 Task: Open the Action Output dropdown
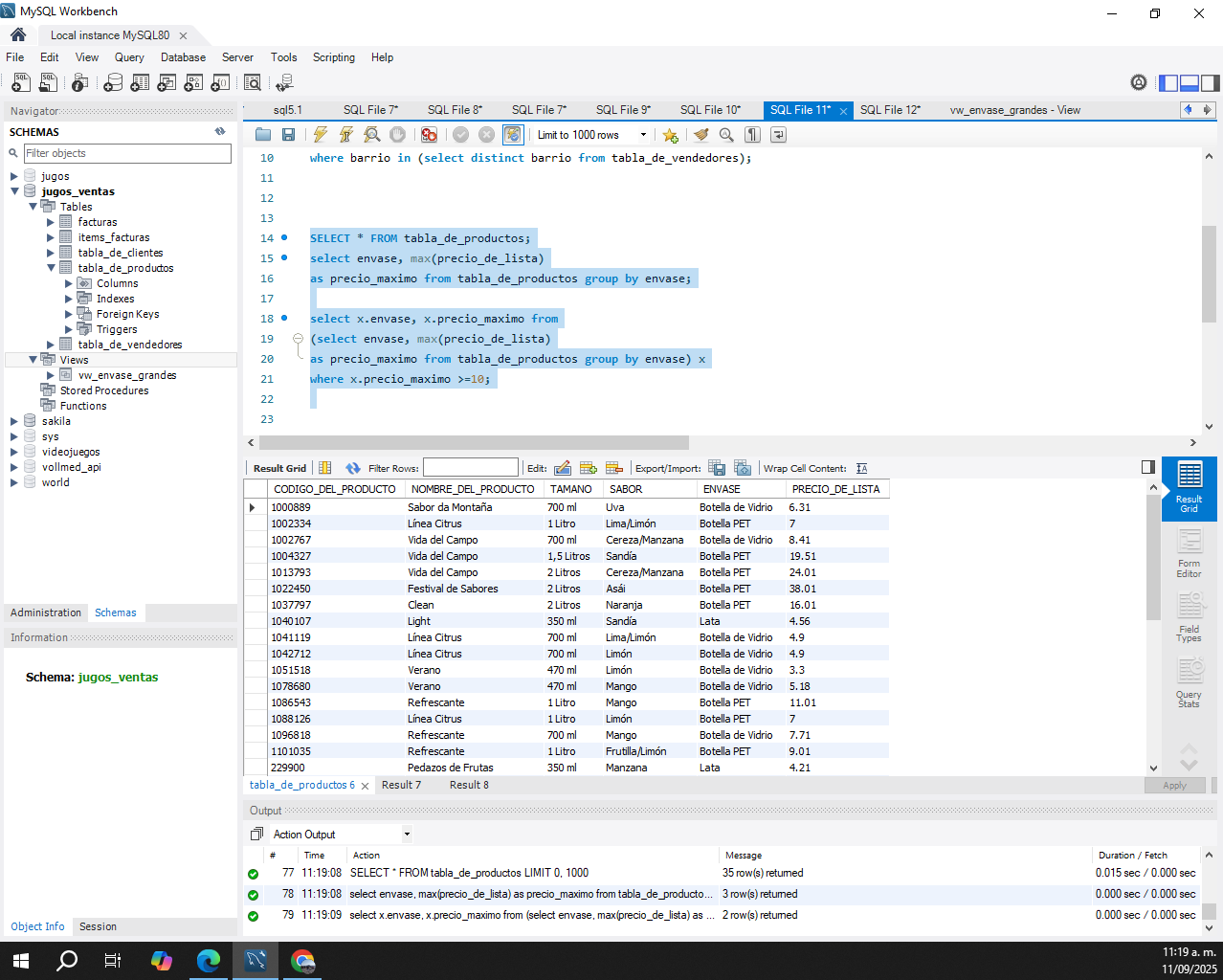tap(407, 835)
